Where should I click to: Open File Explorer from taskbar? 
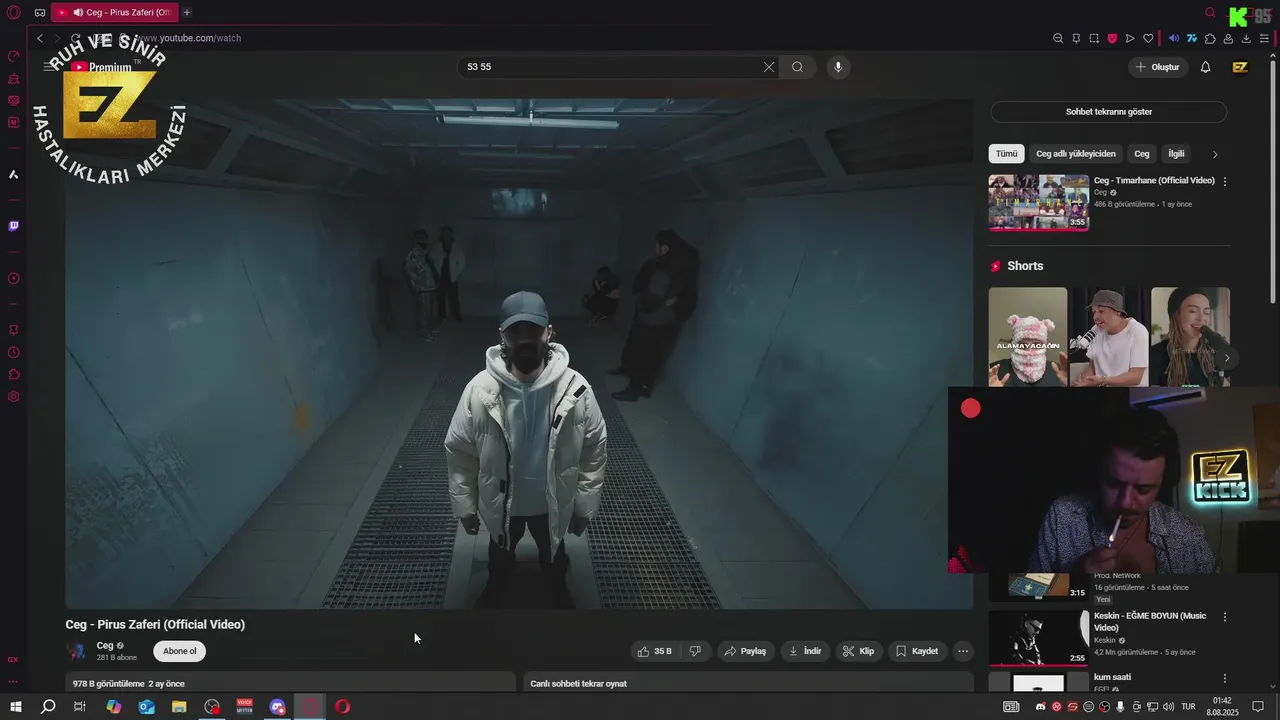coord(179,707)
